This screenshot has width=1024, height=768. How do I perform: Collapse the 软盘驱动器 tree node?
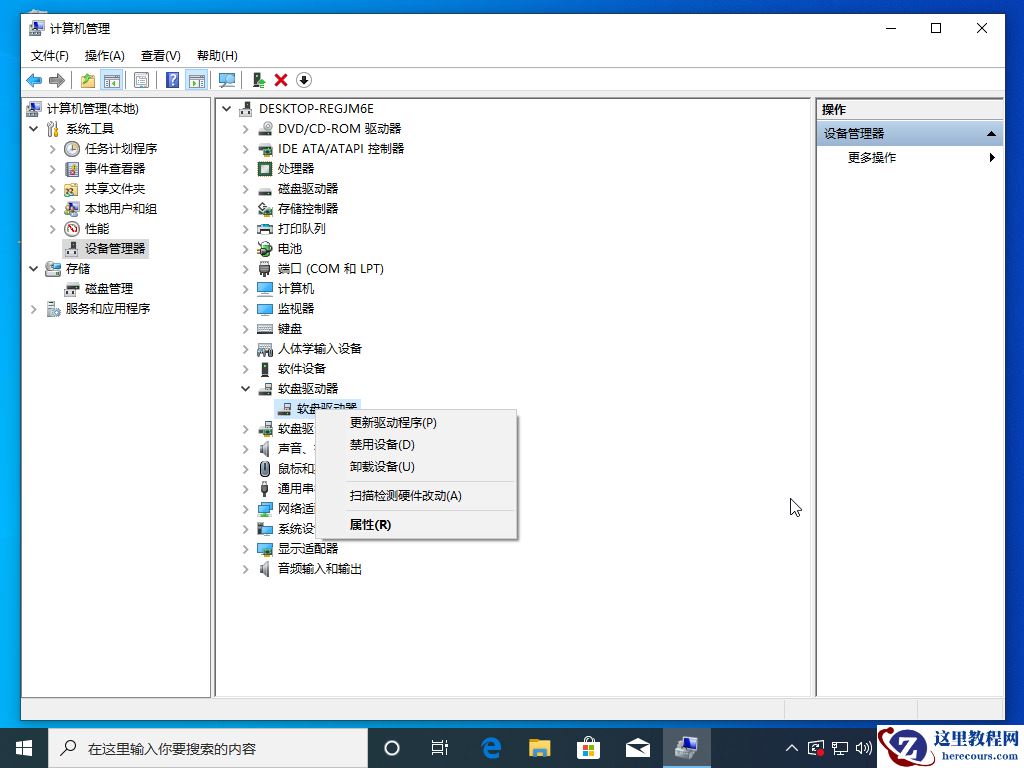[245, 388]
